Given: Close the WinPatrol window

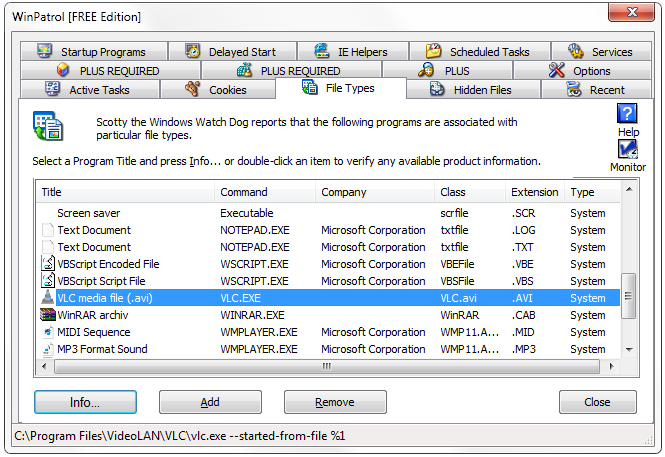Looking at the screenshot, I should (x=631, y=12).
